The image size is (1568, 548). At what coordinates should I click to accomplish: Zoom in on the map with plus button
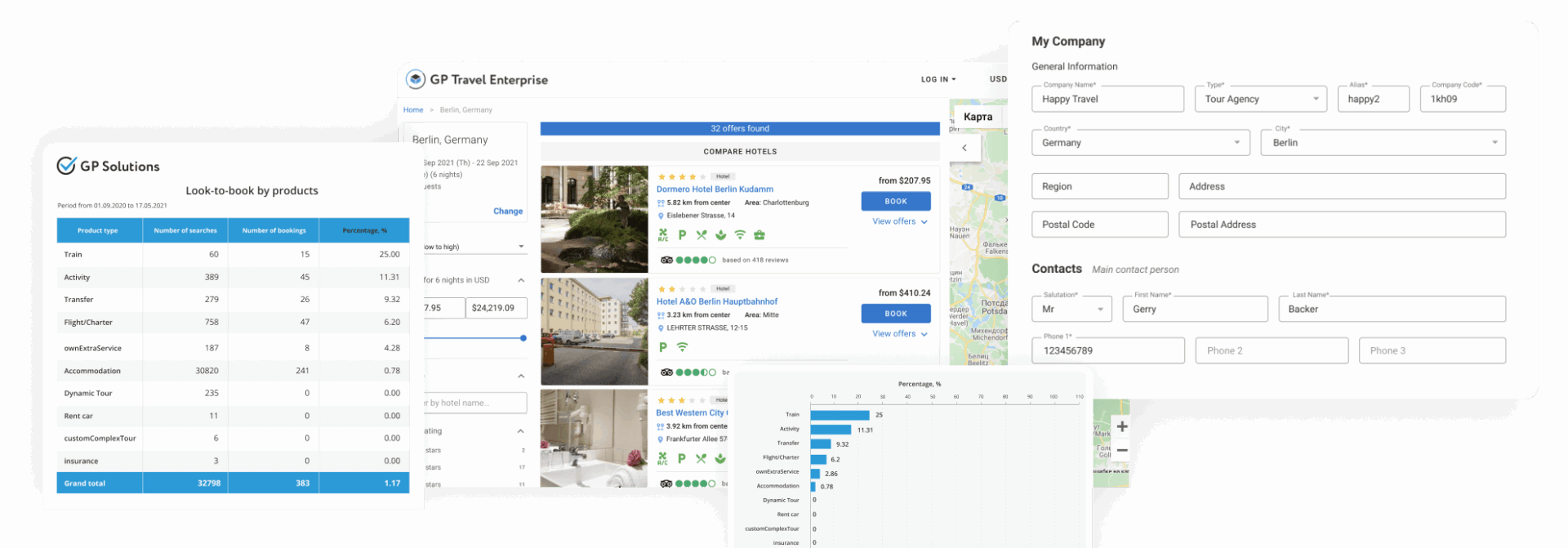coord(1122,426)
